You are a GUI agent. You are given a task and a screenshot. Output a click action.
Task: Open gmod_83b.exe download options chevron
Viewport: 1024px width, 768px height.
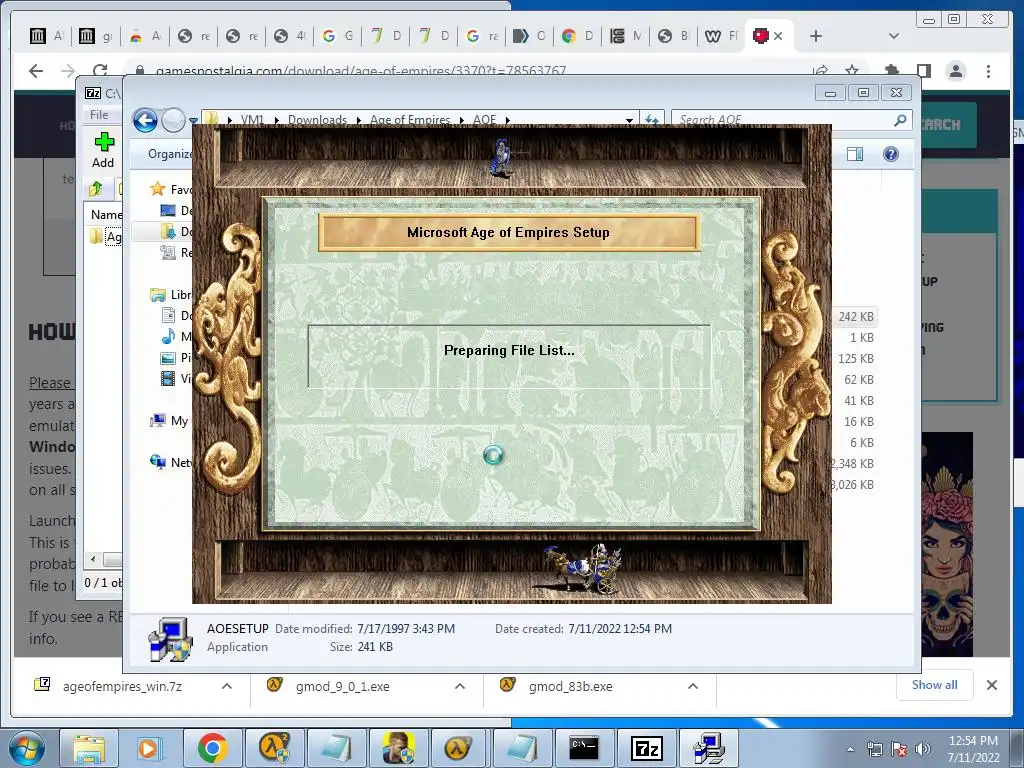coord(693,686)
